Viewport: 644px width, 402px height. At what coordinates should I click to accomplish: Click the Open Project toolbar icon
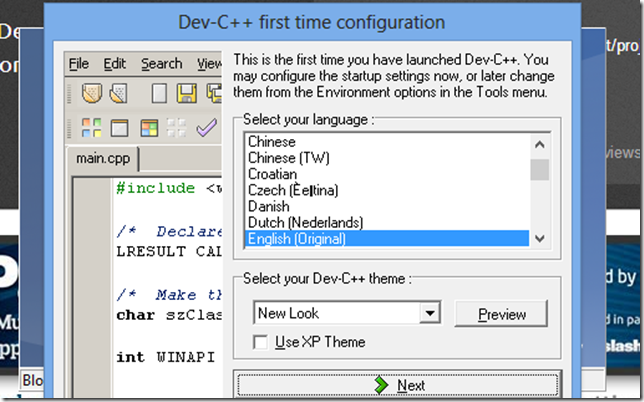coord(119,93)
